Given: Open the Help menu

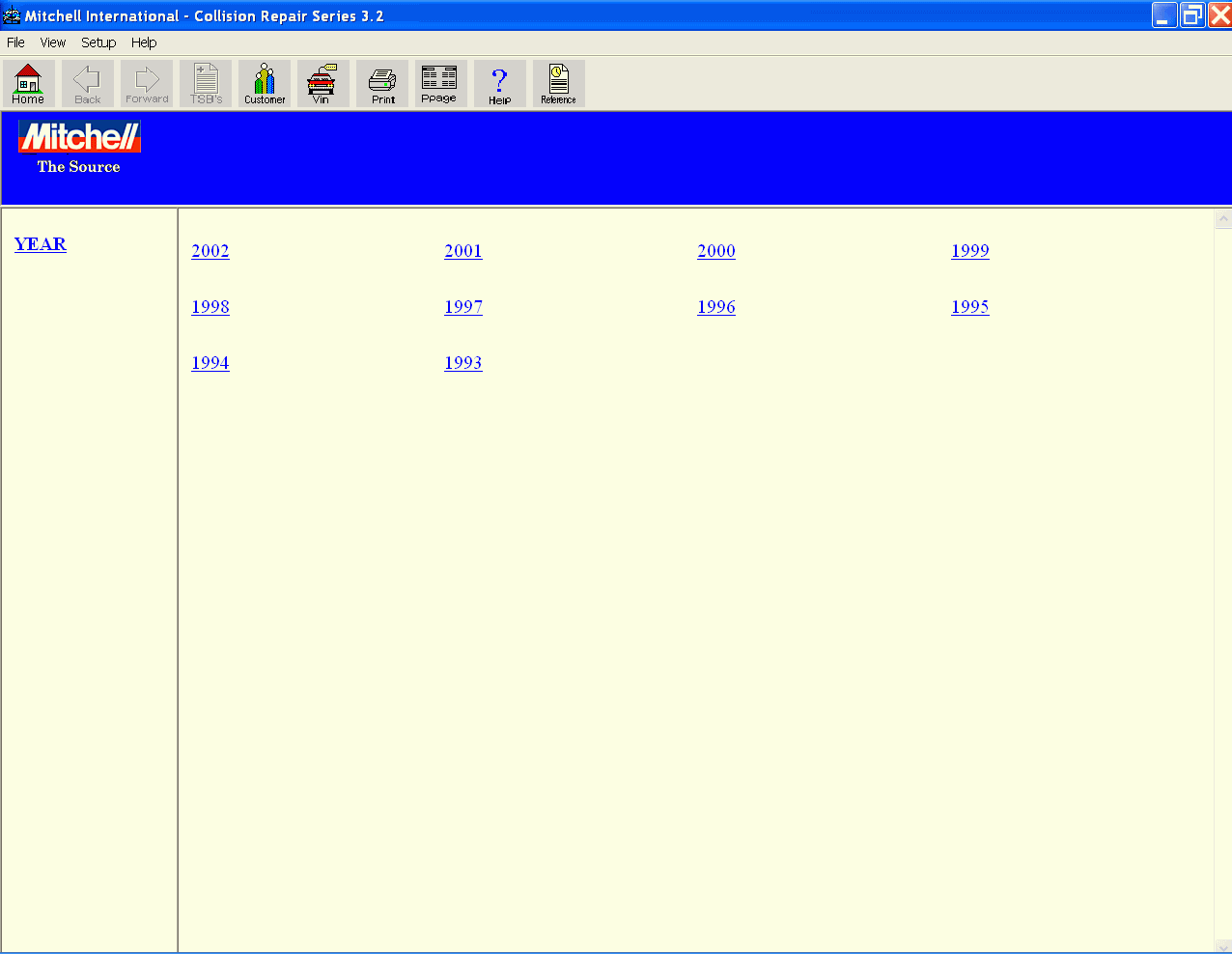Looking at the screenshot, I should (x=144, y=42).
